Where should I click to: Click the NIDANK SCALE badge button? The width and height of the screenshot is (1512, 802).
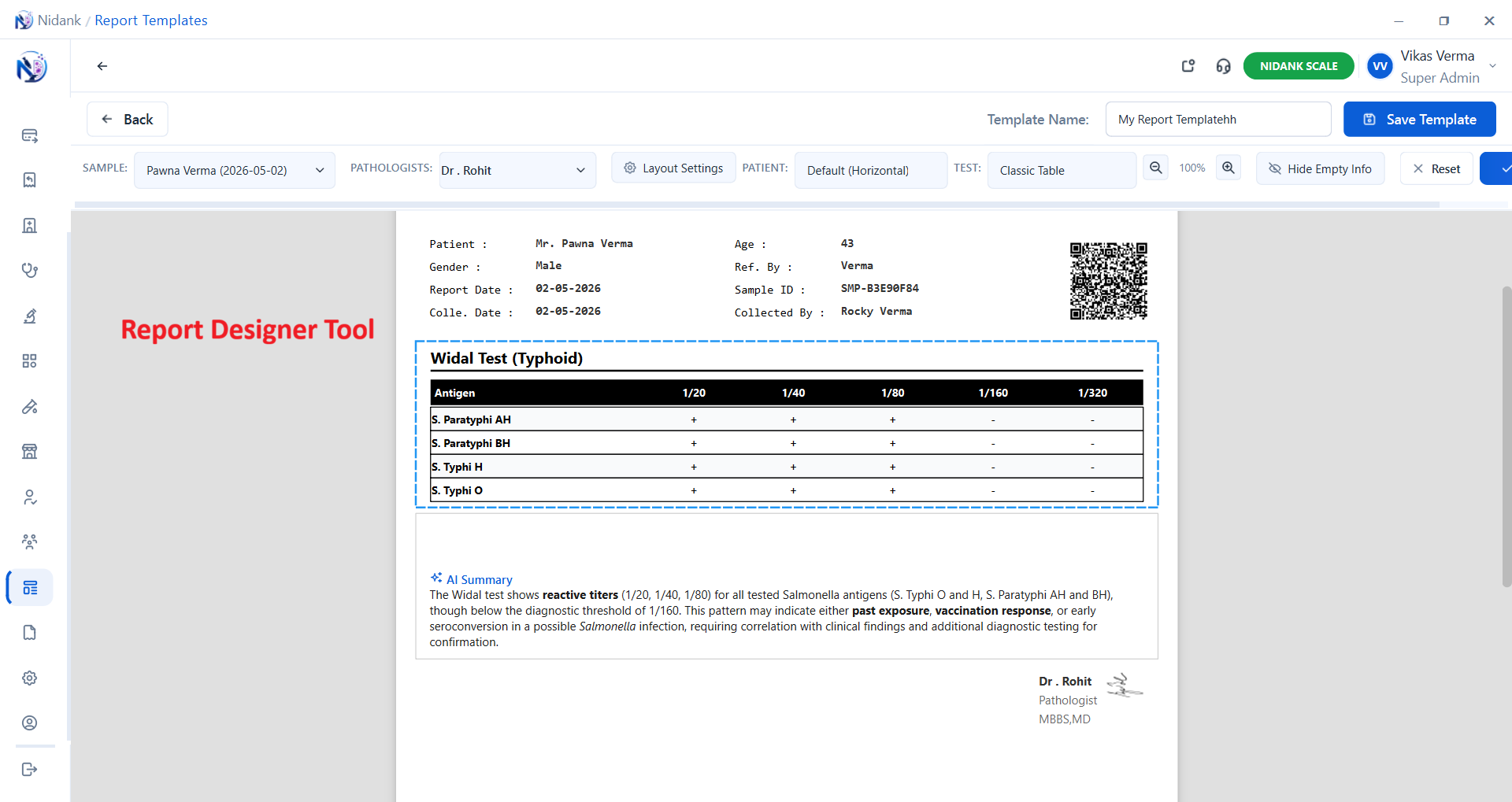[1299, 66]
